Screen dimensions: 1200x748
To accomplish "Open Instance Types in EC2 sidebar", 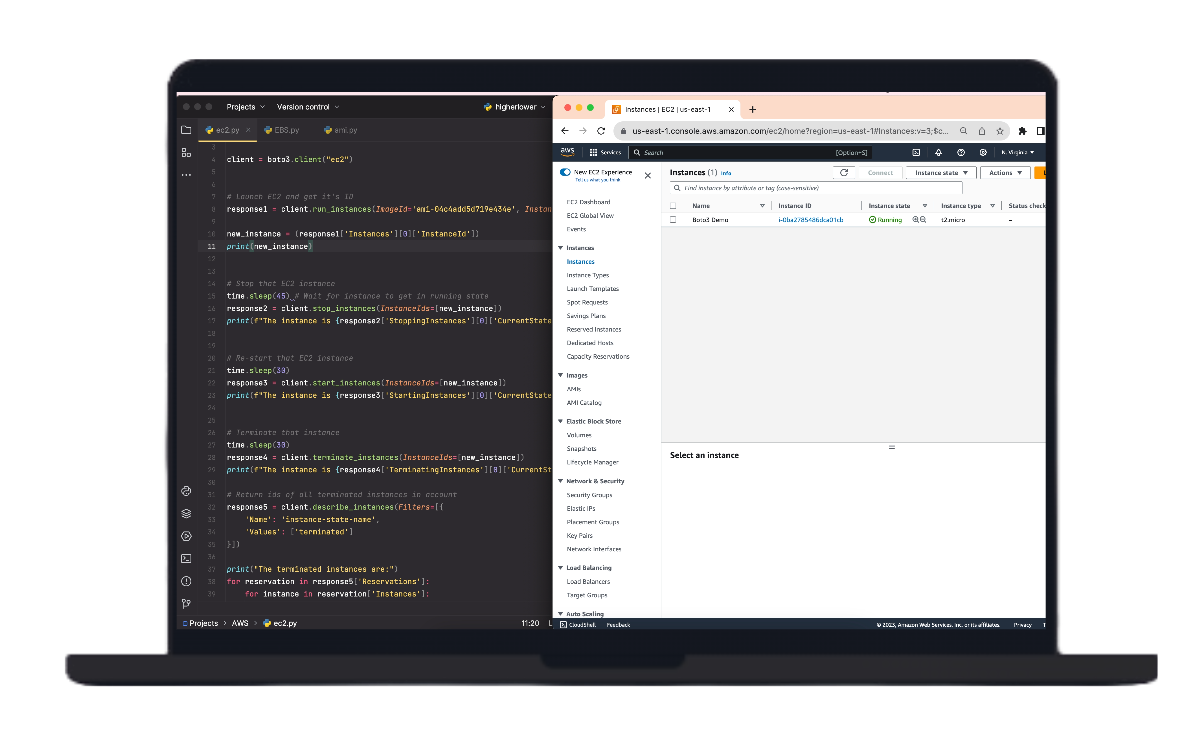I will tap(587, 275).
